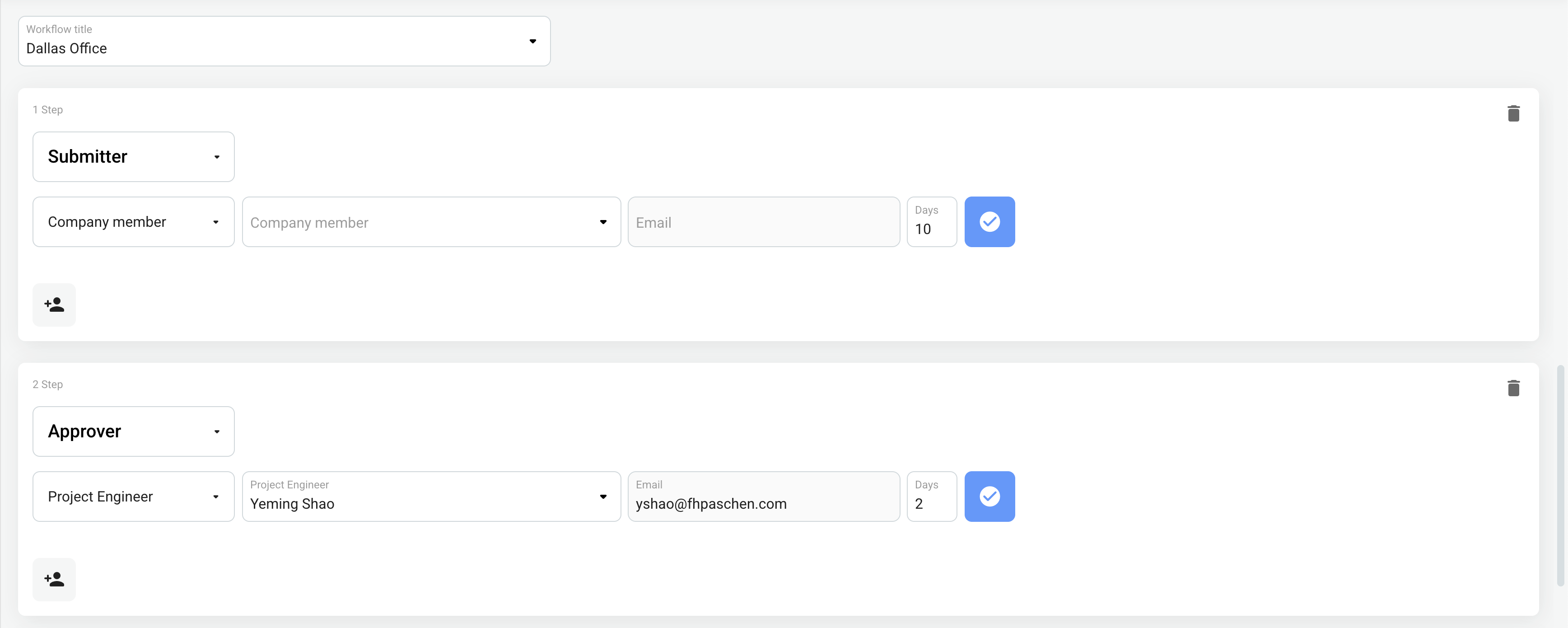Image resolution: width=1568 pixels, height=628 pixels.
Task: Click the arrow beside Yeming Shao
Action: pyautogui.click(x=602, y=497)
